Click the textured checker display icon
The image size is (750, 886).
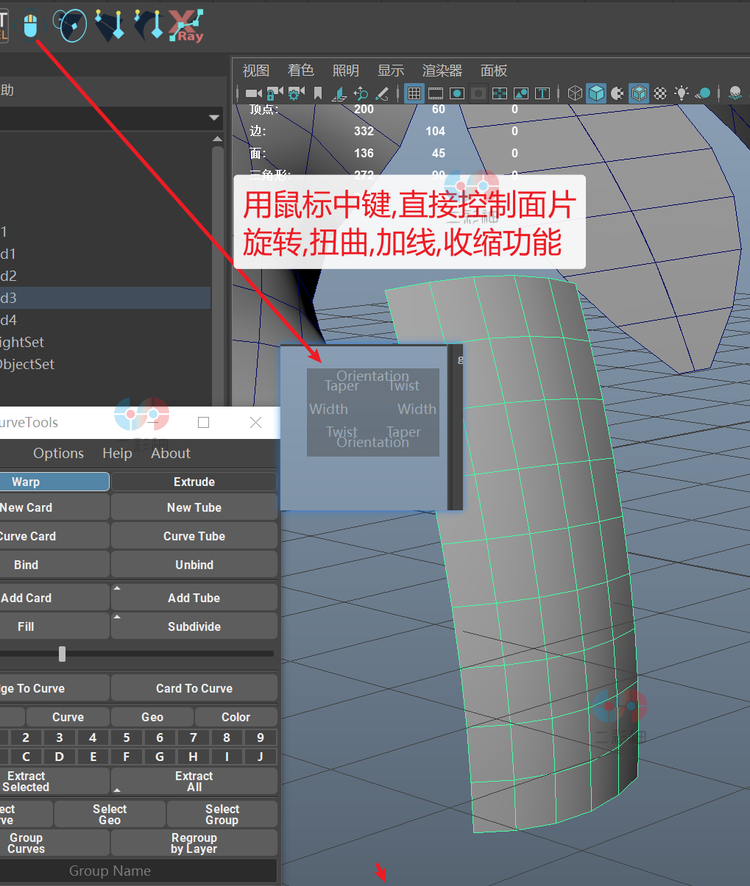tap(661, 93)
